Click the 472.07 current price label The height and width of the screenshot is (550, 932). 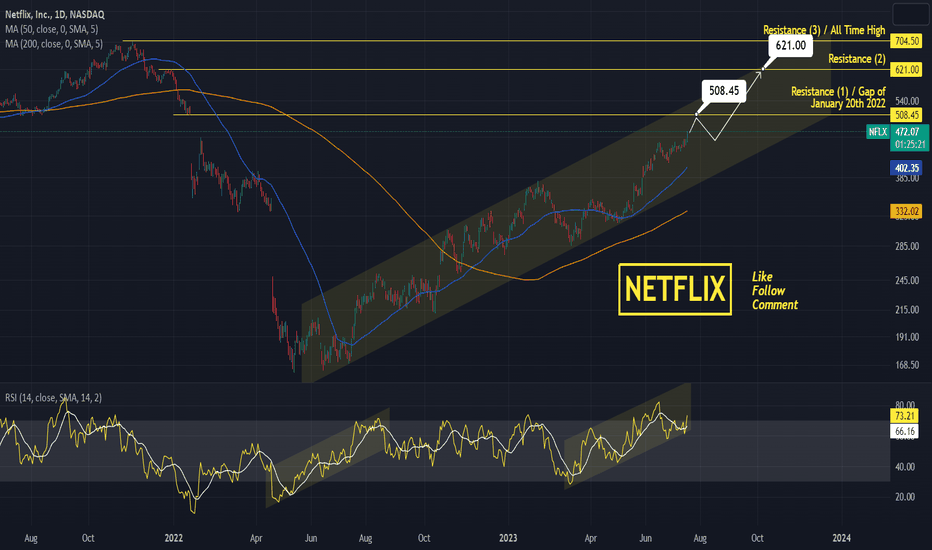[909, 132]
